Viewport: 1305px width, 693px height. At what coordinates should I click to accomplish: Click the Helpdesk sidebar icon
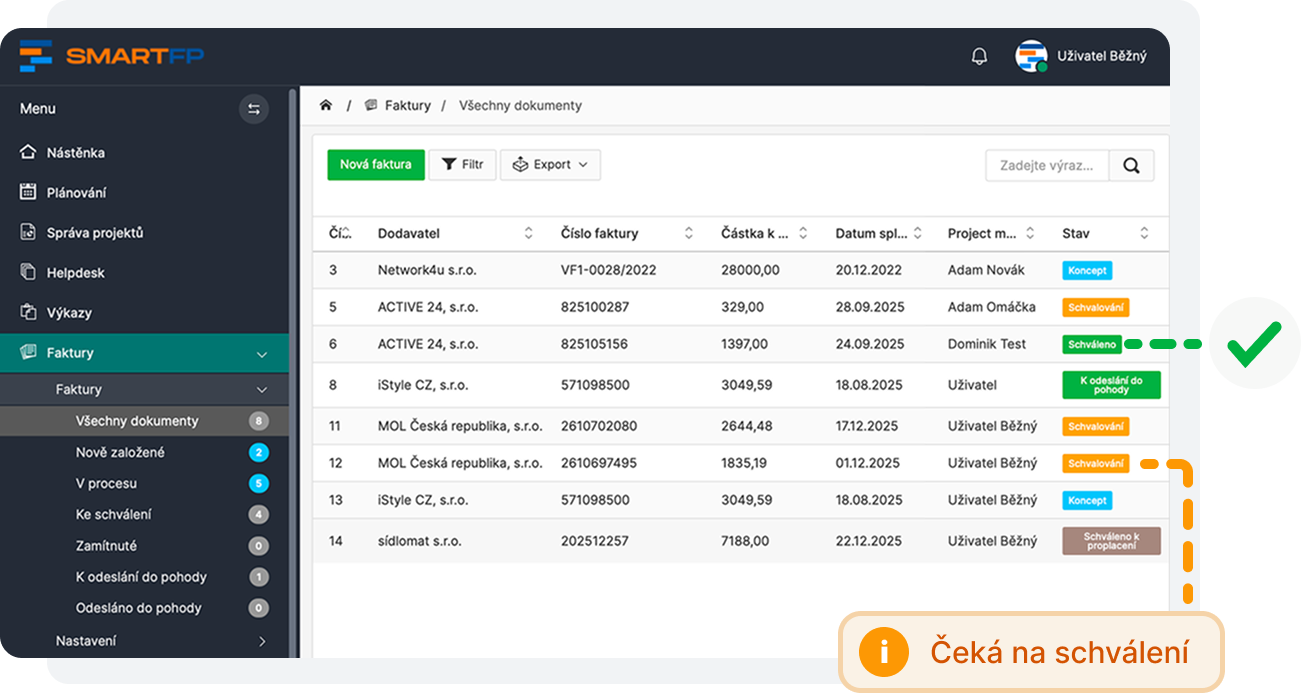[x=28, y=272]
